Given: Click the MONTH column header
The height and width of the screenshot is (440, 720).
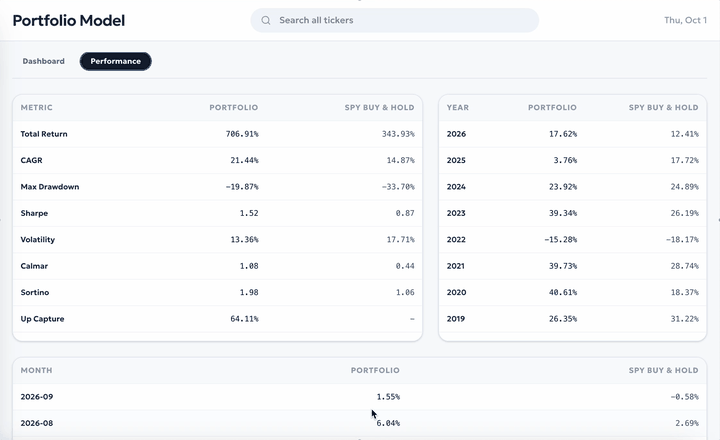Looking at the screenshot, I should (36, 370).
